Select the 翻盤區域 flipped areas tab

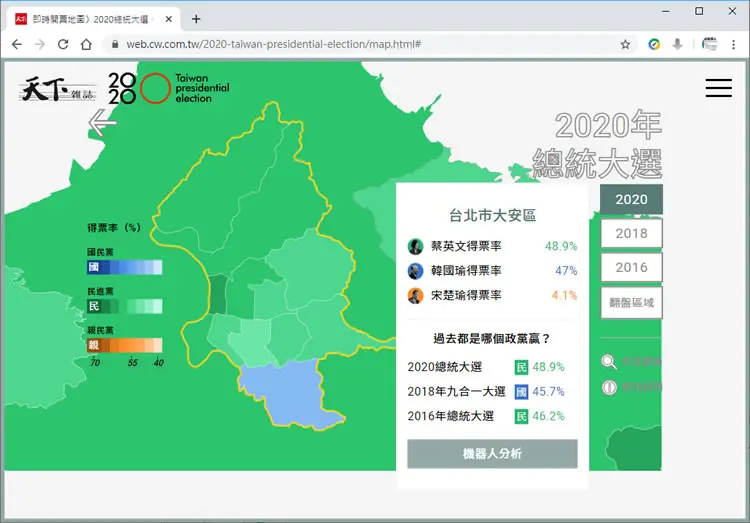pyautogui.click(x=631, y=302)
